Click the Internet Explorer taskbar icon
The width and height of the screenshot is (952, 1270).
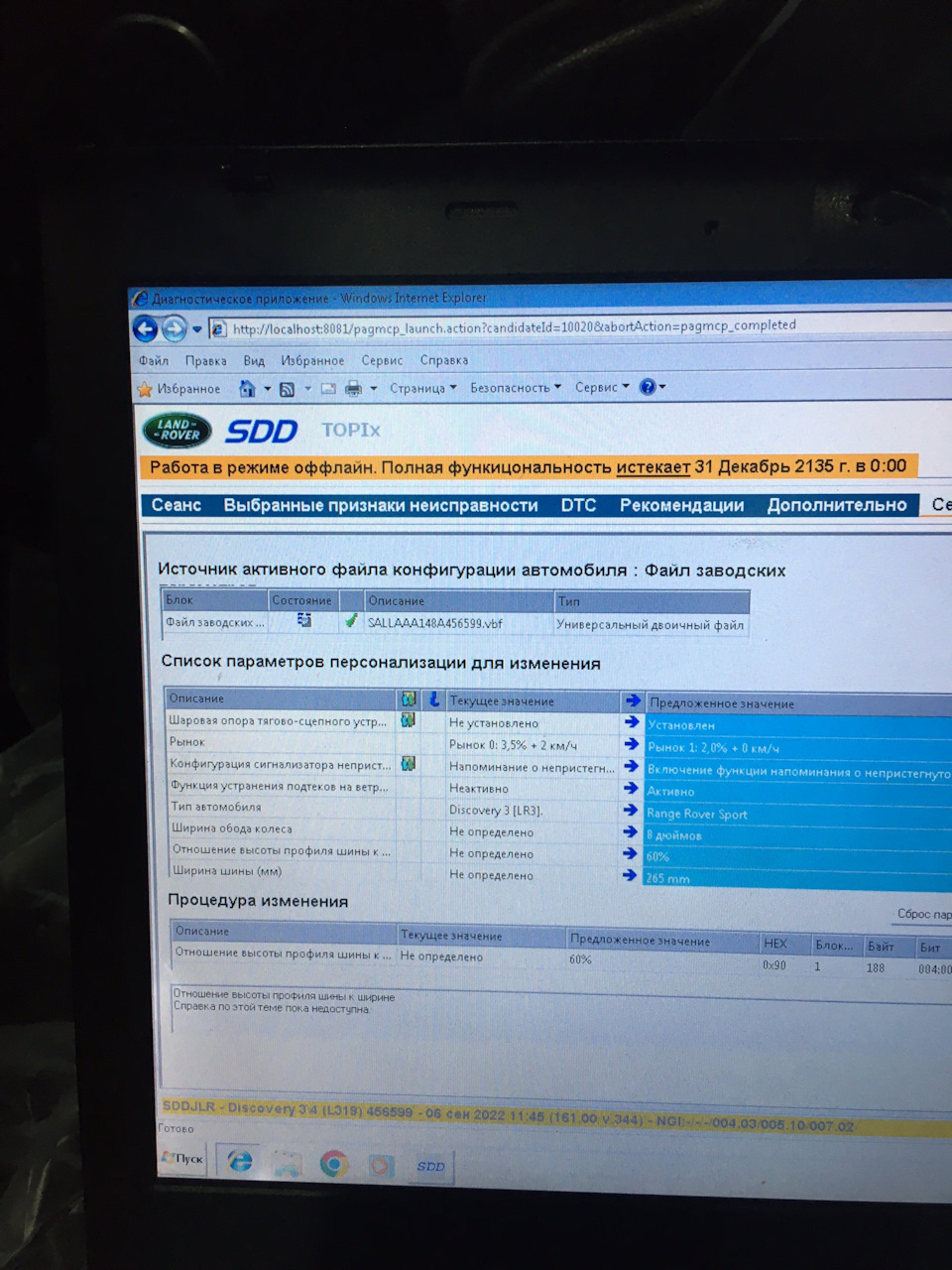point(239,1161)
